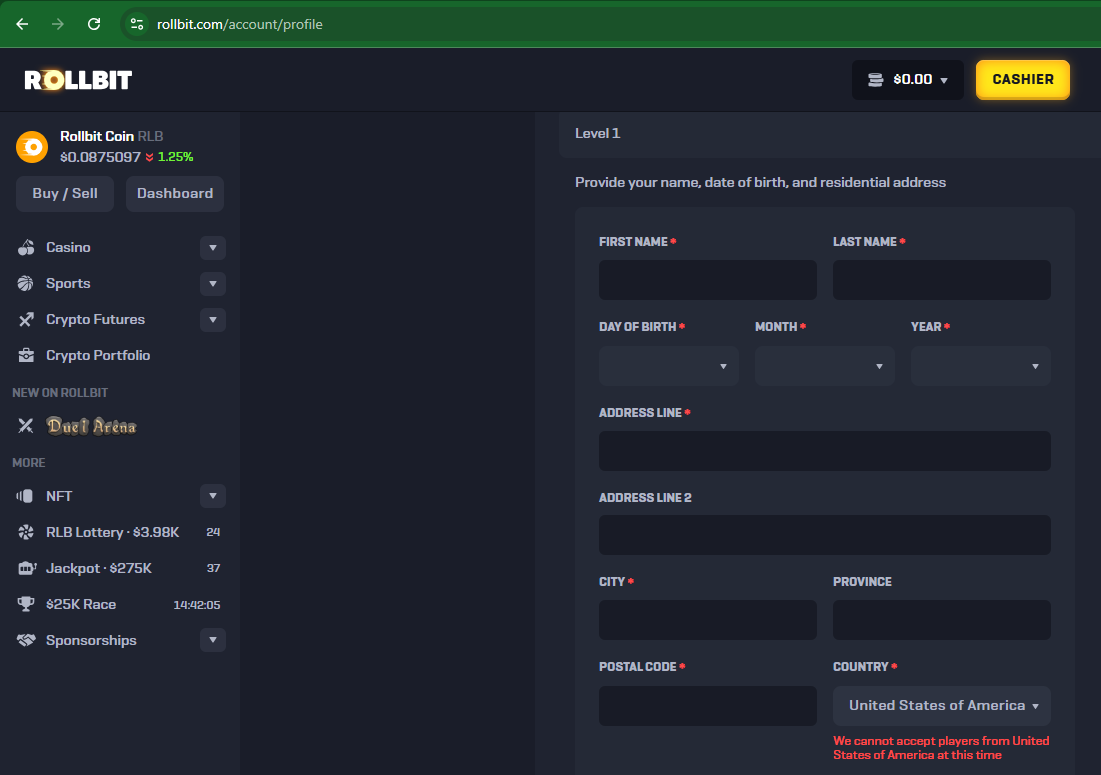The width and height of the screenshot is (1101, 775).
Task: Click the Rollbit Coin orange logo icon
Action: pyautogui.click(x=32, y=147)
